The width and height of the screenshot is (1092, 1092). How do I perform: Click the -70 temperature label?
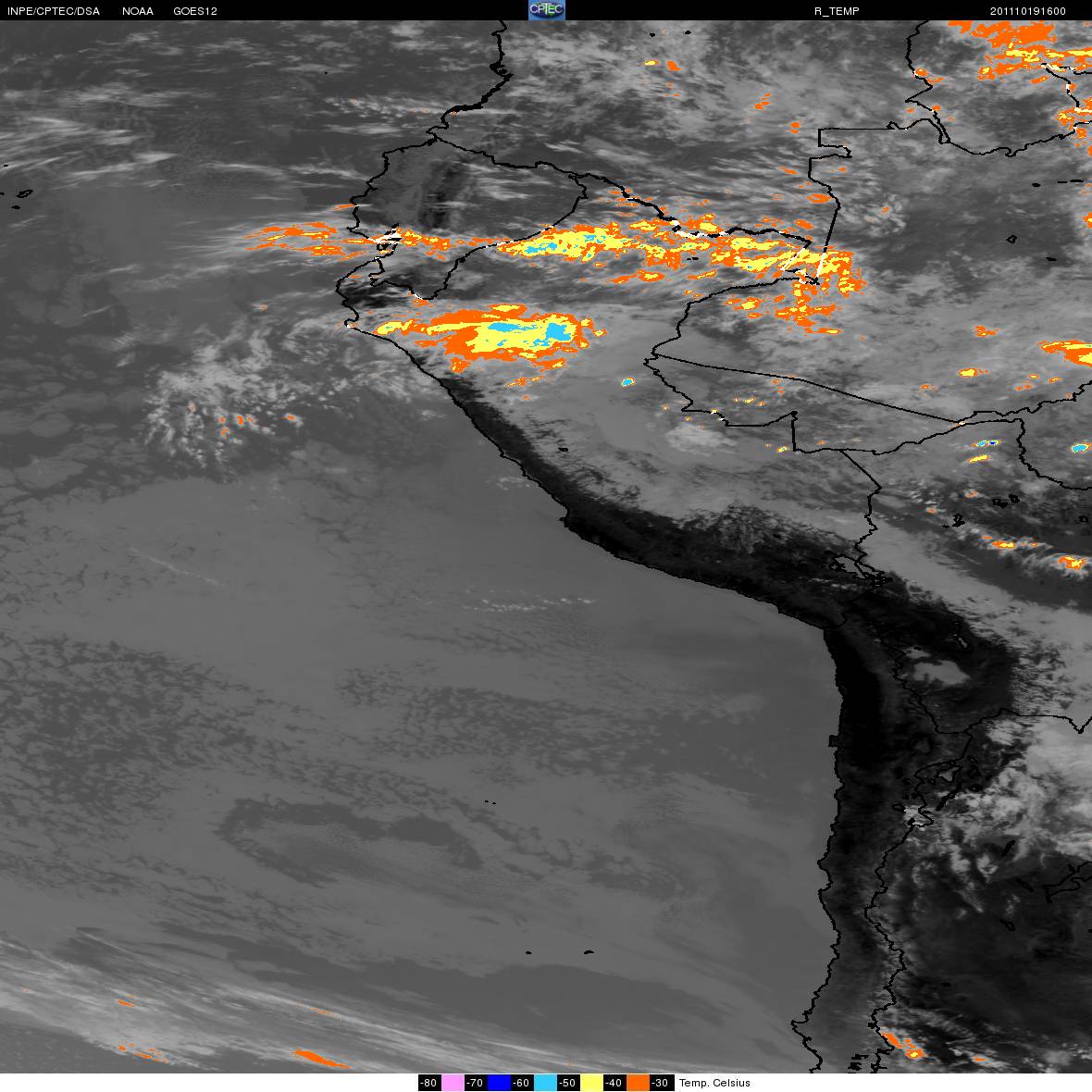click(x=475, y=1083)
